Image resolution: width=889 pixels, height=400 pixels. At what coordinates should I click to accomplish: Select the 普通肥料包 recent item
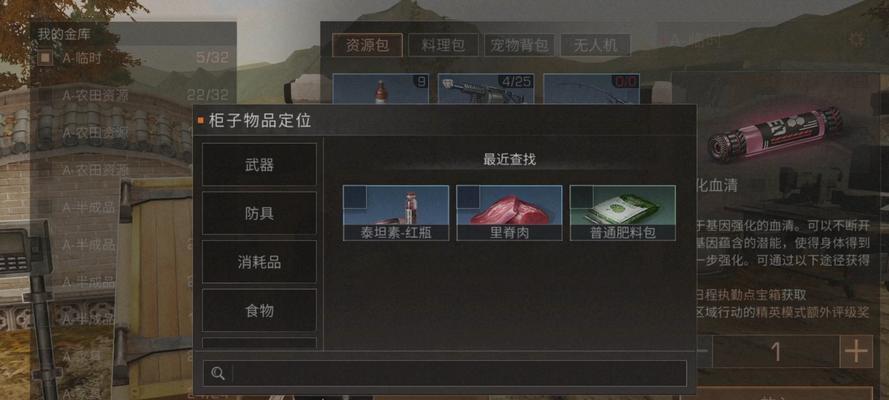(x=623, y=213)
